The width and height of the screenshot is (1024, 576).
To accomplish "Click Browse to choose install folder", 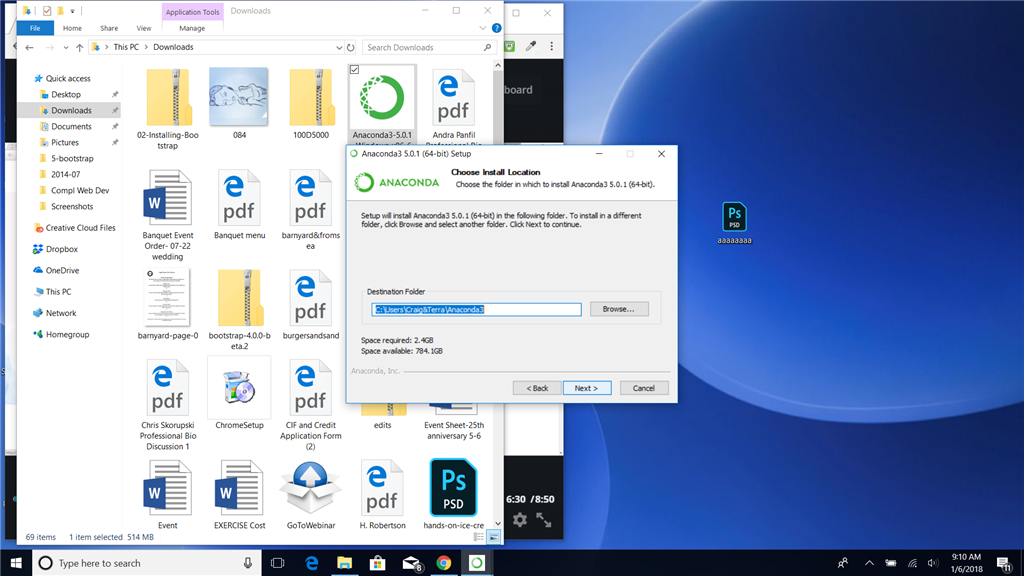I will coord(619,309).
